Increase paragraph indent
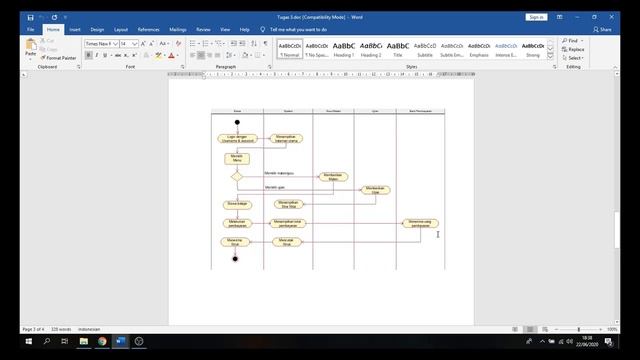The width and height of the screenshot is (640, 360). pos(242,43)
